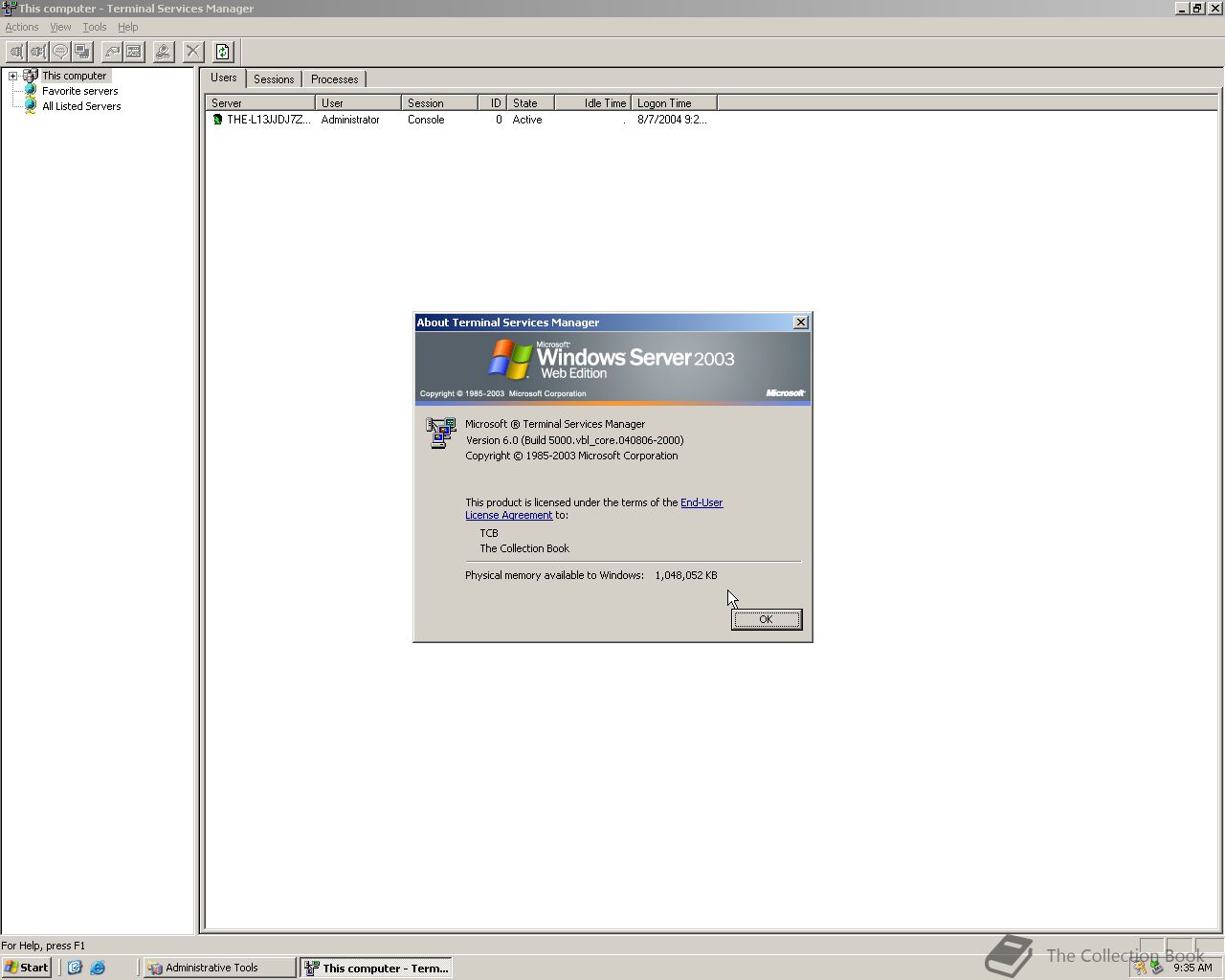This screenshot has width=1225, height=980.
Task: Expand the This computer tree node
Action: point(13,76)
